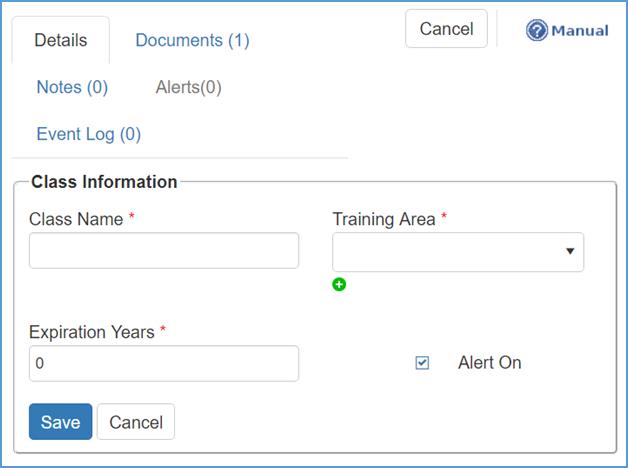The height and width of the screenshot is (468, 628).
Task: Click the Training Area field label
Action: coord(384,219)
